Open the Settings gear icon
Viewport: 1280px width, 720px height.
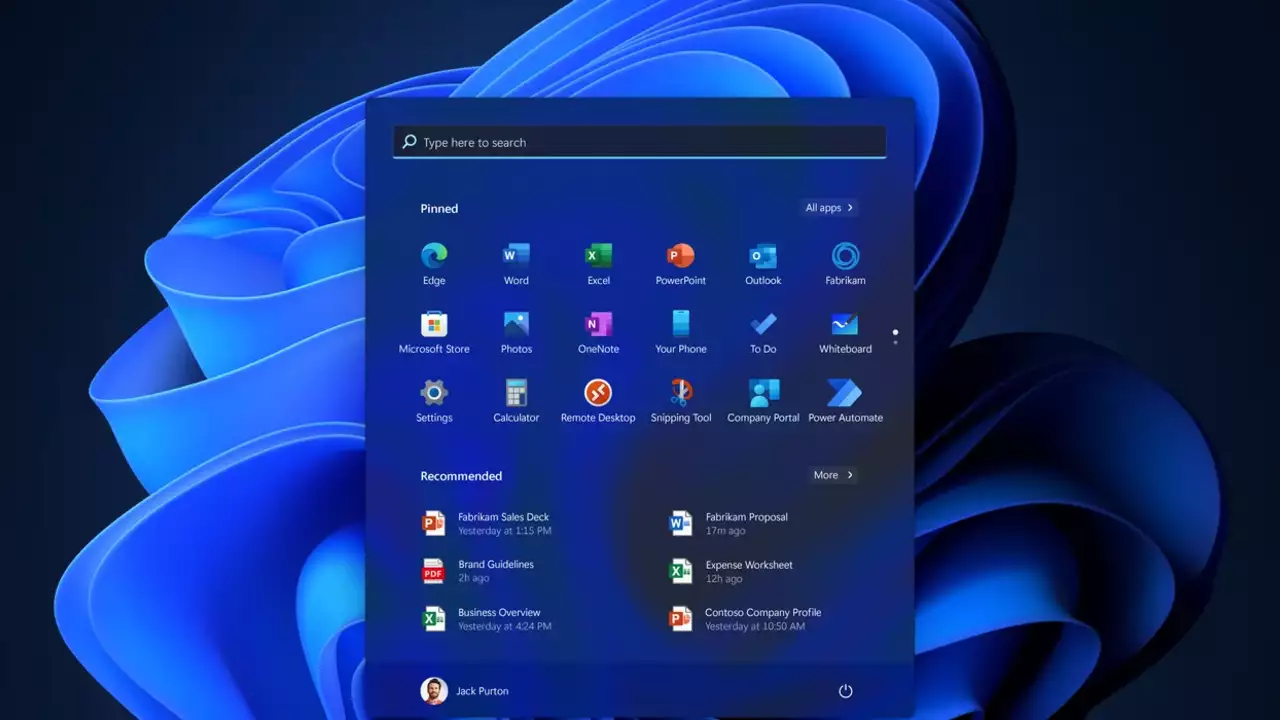(434, 393)
